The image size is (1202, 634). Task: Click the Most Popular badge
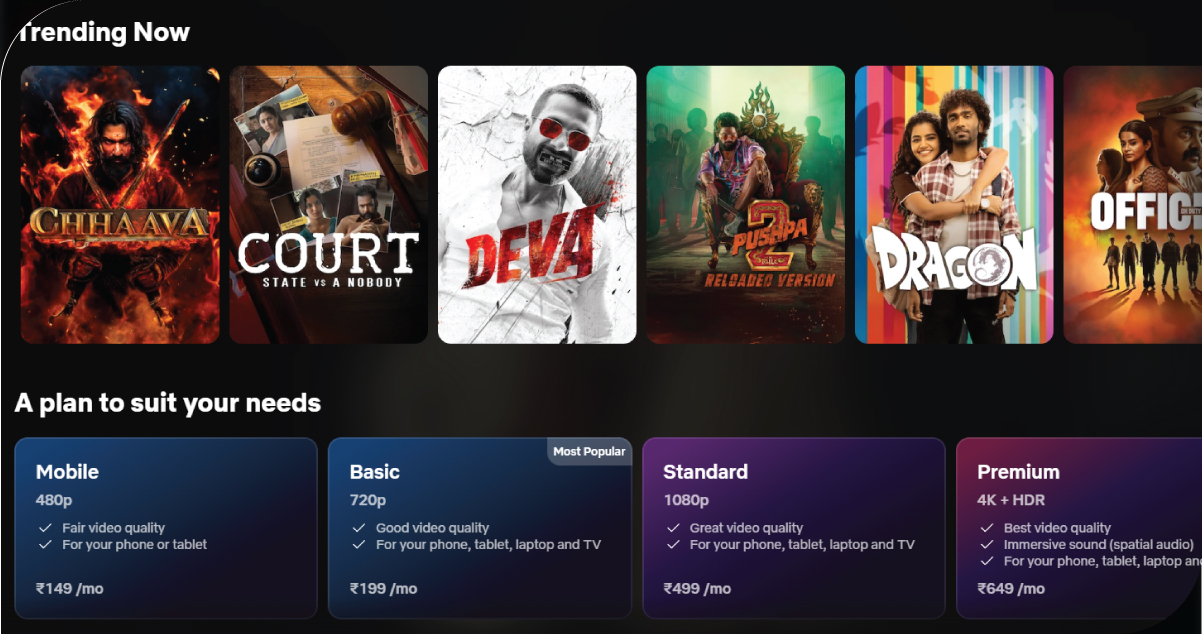coord(589,451)
